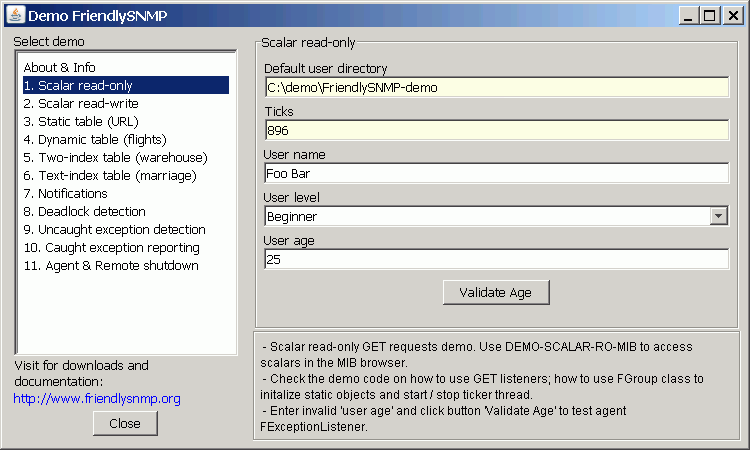Minimize the Demo FriendlySNMP window
750x450 pixels.
point(688,16)
